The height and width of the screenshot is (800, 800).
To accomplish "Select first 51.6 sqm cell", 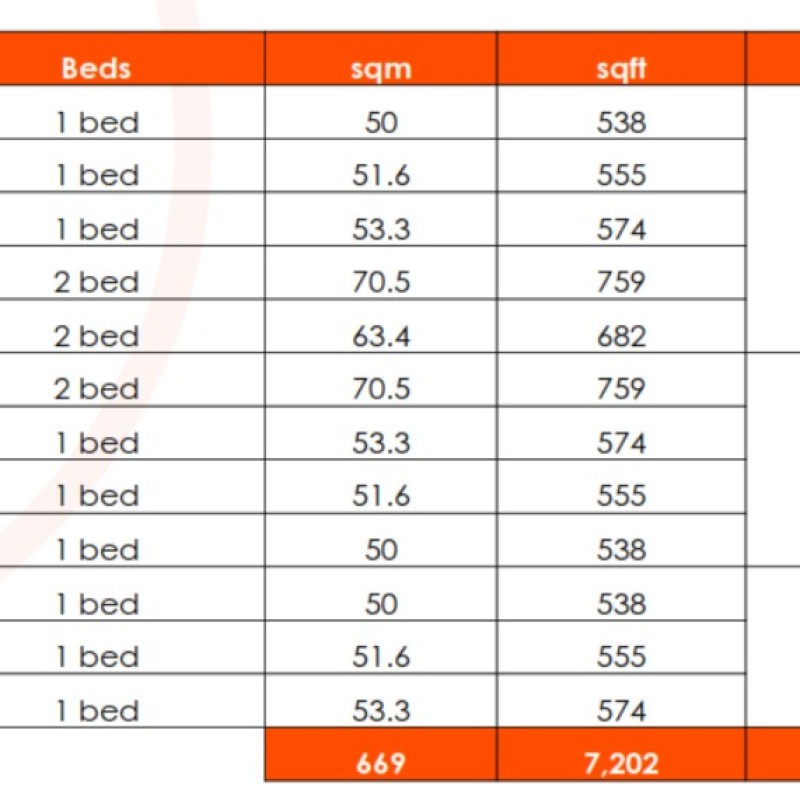I will [x=381, y=166].
